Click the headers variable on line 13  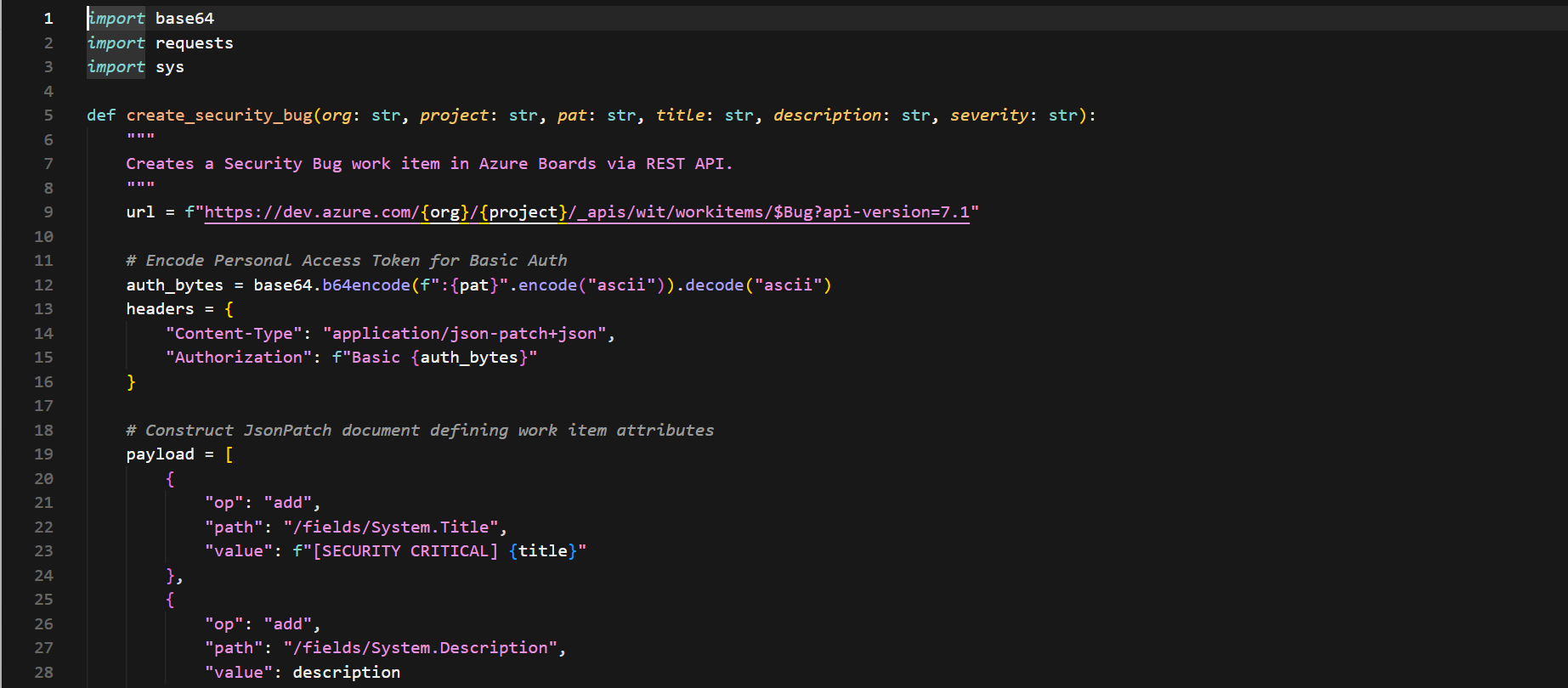pyautogui.click(x=160, y=309)
